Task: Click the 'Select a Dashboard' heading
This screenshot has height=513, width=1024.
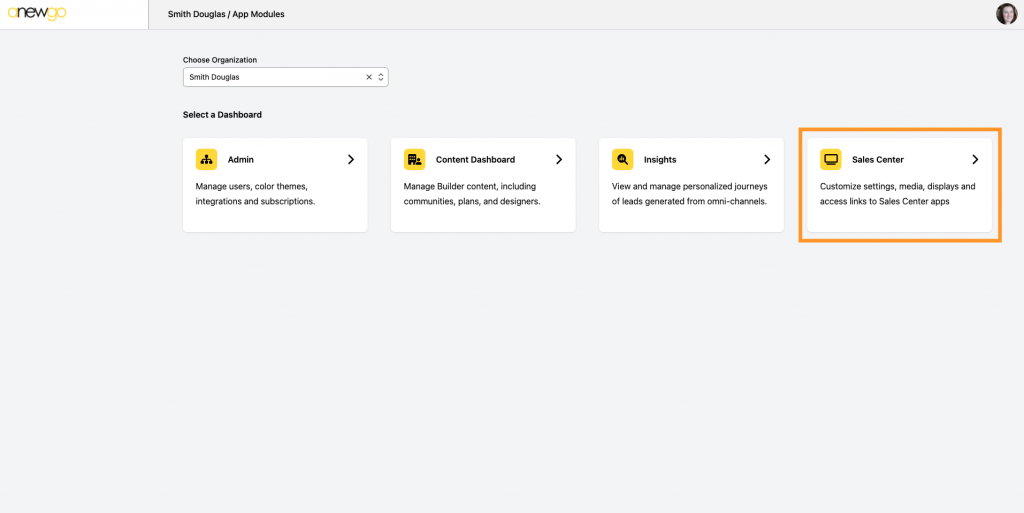Action: coord(222,115)
